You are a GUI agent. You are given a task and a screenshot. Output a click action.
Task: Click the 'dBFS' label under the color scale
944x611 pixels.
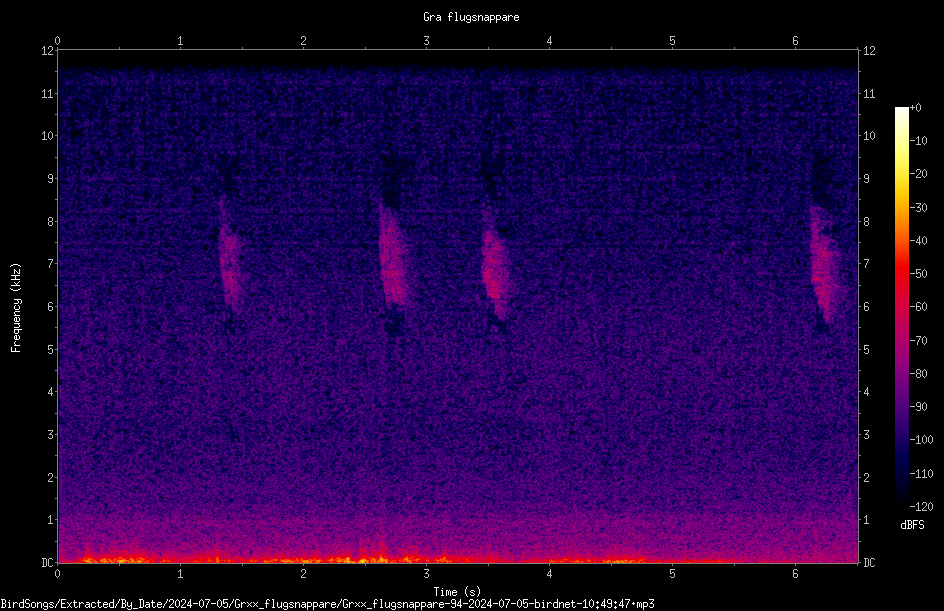click(x=912, y=525)
